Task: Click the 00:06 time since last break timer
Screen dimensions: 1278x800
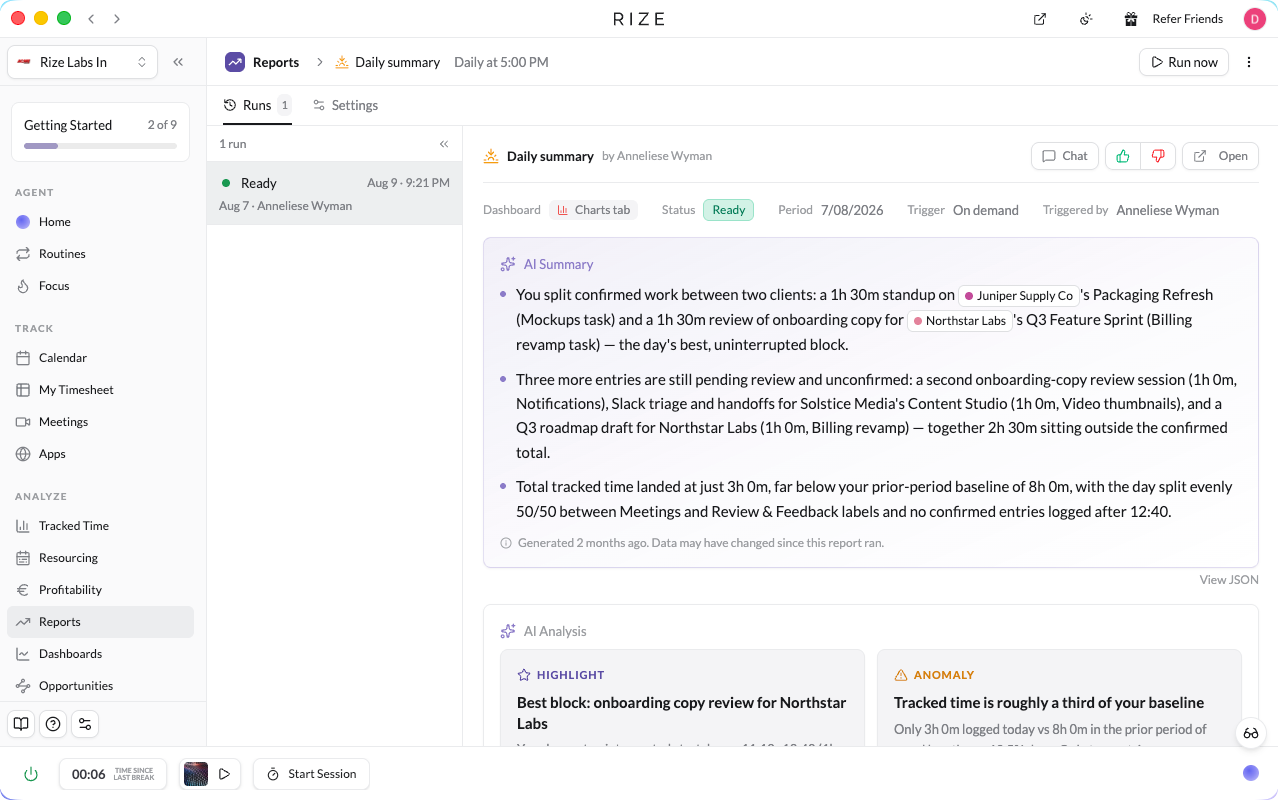Action: (112, 774)
